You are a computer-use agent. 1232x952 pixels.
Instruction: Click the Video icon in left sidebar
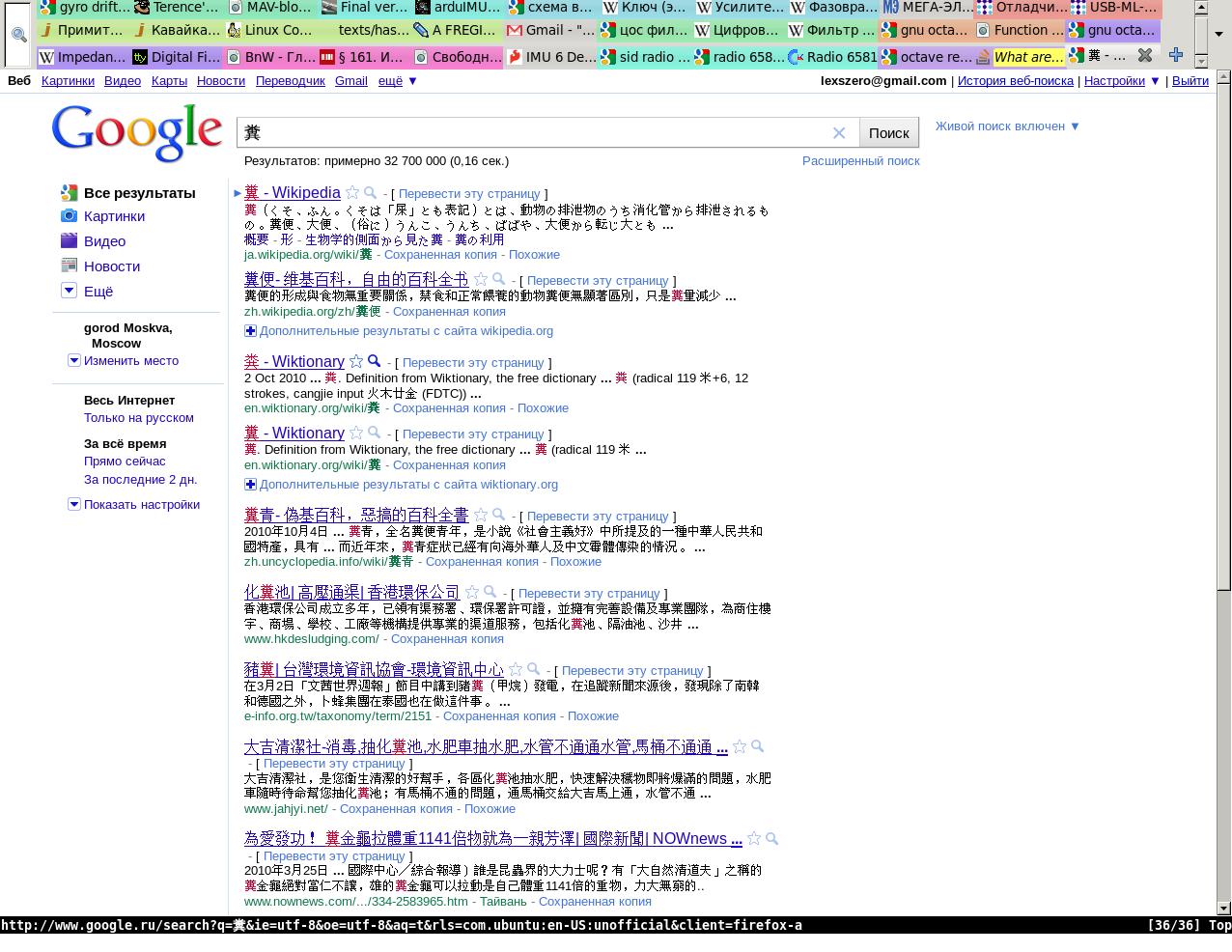69,241
